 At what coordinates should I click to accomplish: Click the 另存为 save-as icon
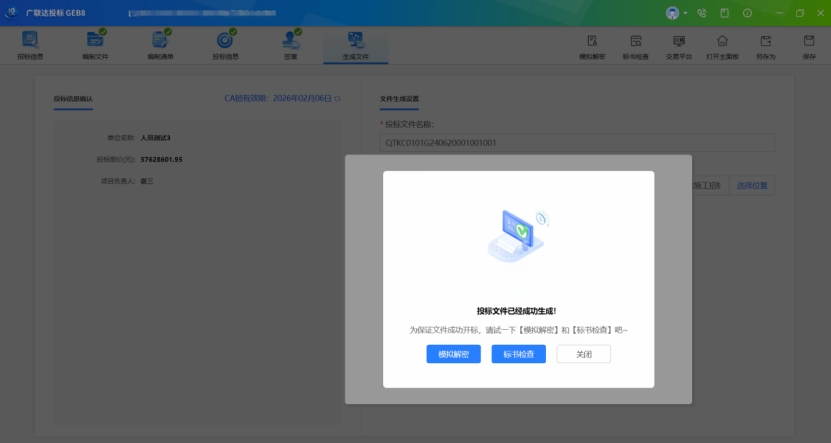tap(766, 45)
